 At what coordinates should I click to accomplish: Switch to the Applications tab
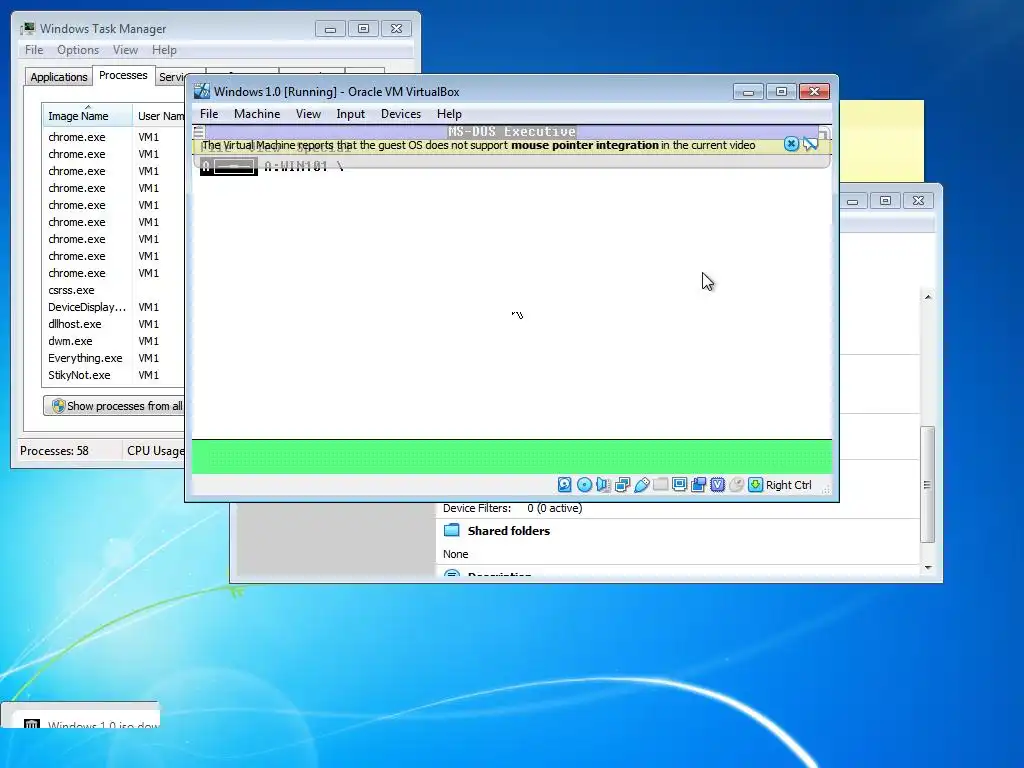[x=59, y=77]
